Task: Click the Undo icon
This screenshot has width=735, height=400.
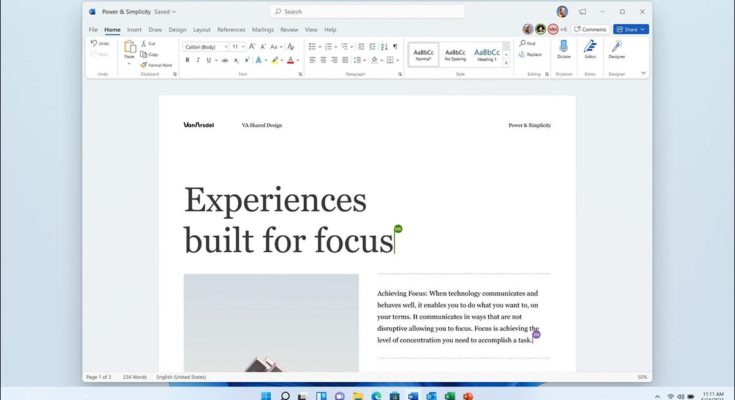Action: pos(100,44)
